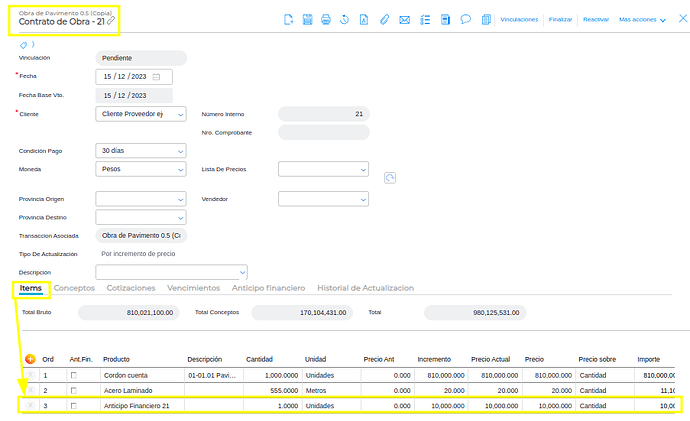Expand the Mas acciones menu
The width and height of the screenshot is (690, 421).
(643, 19)
